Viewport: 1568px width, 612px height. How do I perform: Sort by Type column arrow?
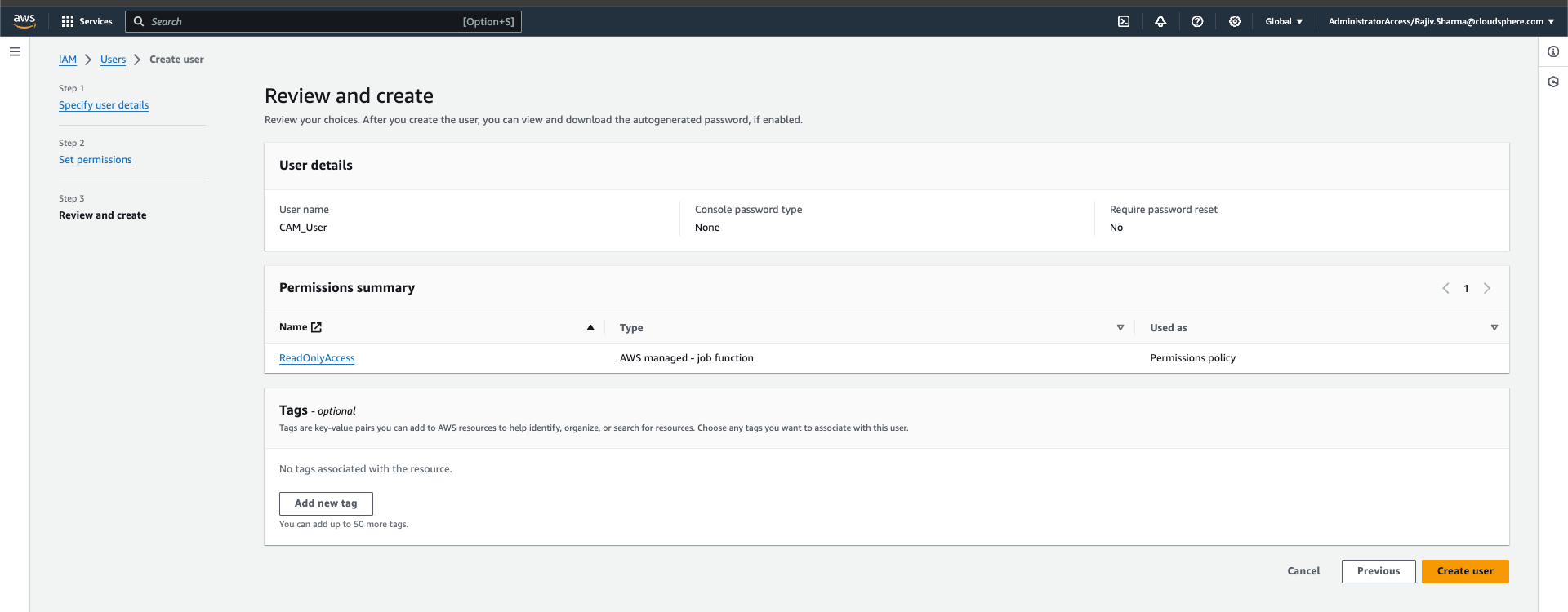(x=1120, y=327)
